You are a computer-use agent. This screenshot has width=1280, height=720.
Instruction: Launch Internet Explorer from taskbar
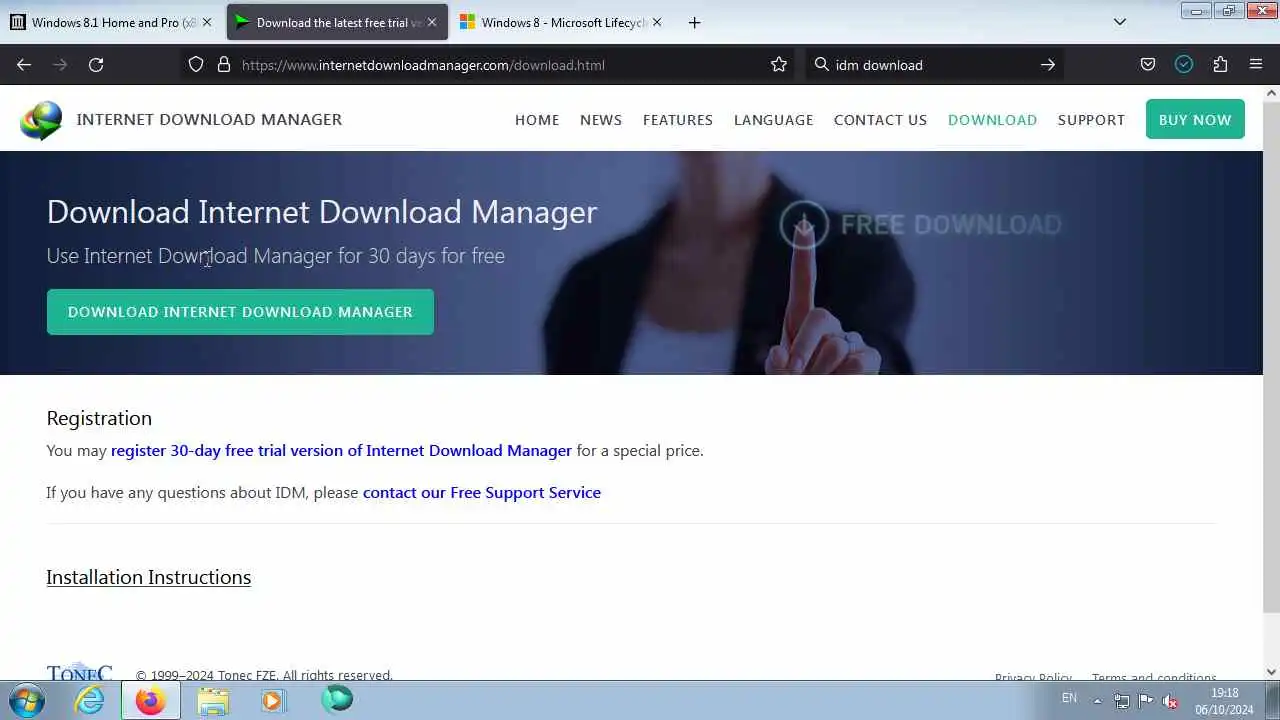tap(90, 700)
